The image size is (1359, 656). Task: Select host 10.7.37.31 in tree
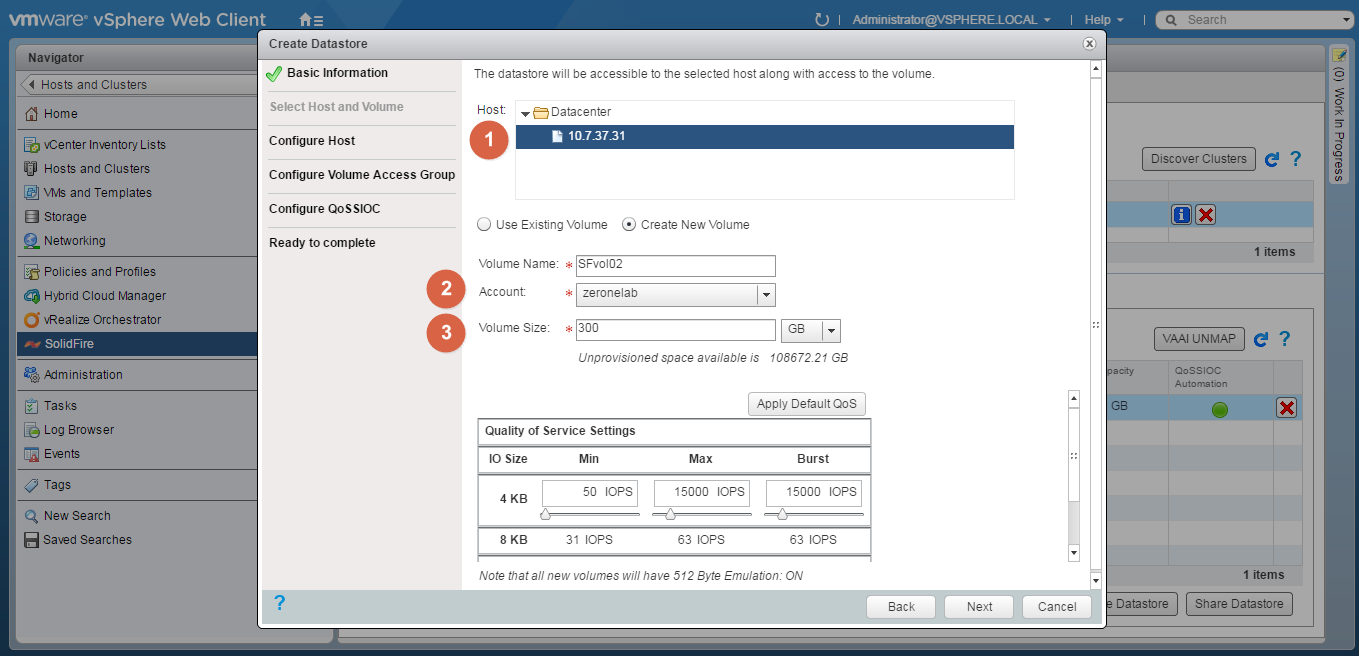pos(765,137)
